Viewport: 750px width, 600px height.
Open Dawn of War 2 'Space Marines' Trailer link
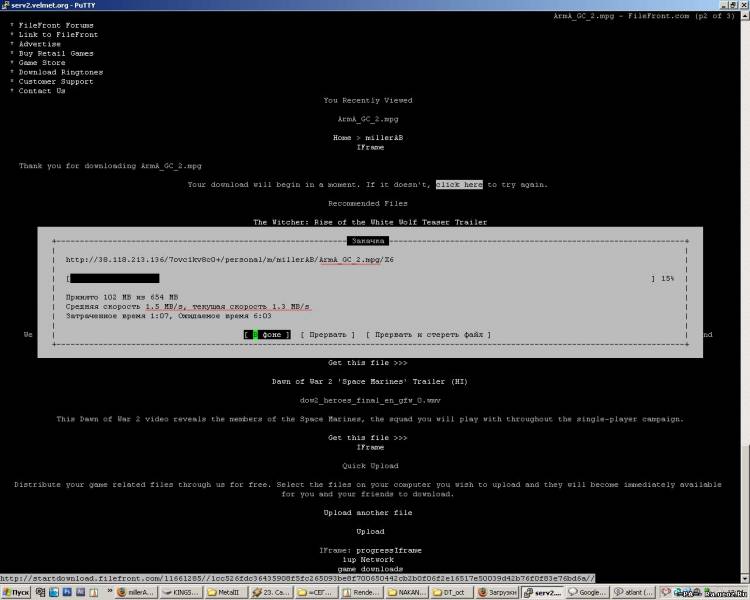pos(370,381)
